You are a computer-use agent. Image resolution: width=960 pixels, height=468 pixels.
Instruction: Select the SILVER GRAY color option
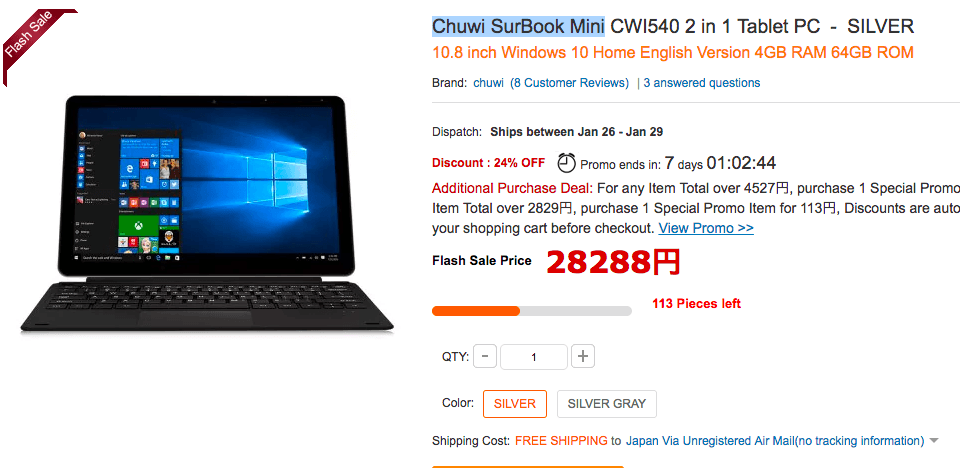pos(607,404)
